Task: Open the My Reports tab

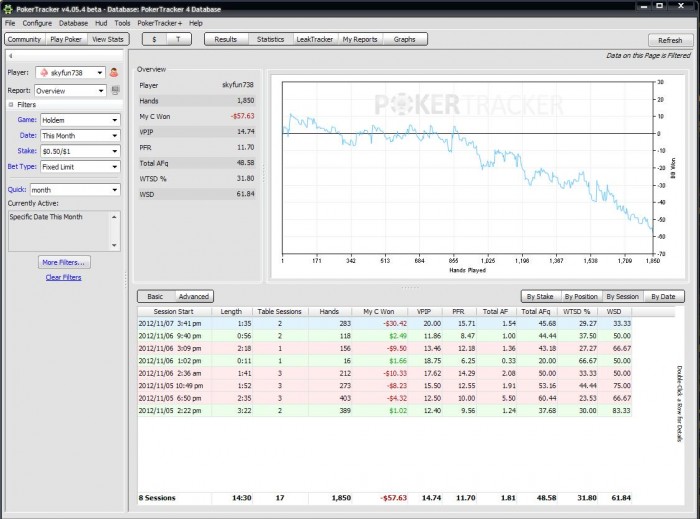Action: coord(360,39)
